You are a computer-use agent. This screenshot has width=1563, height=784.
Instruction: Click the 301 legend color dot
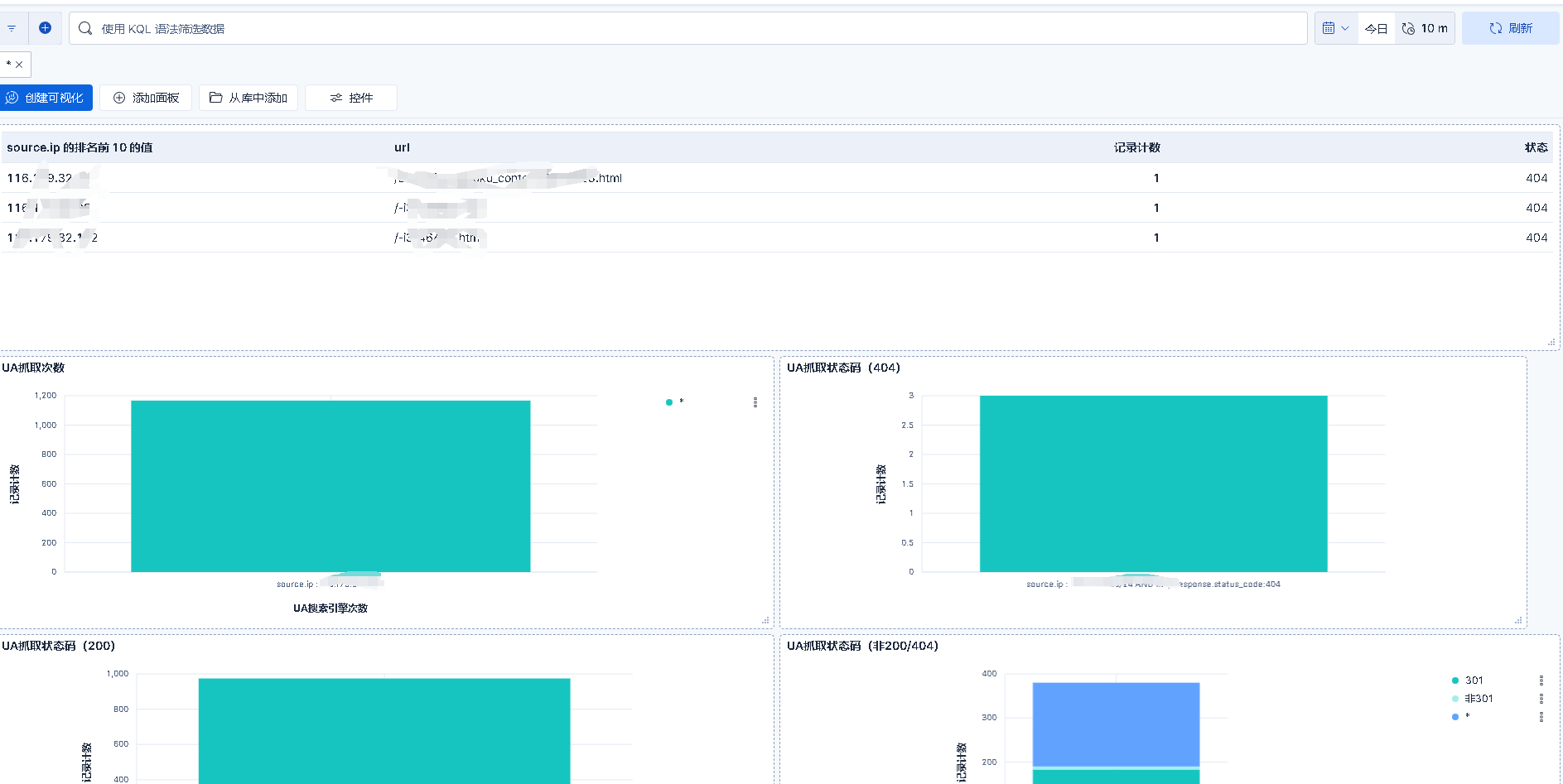1455,681
